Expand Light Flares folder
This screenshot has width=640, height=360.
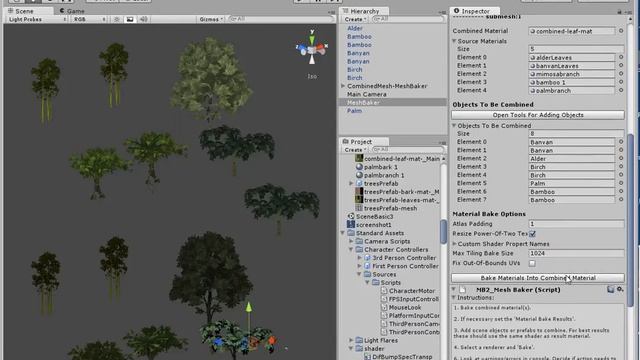coord(351,340)
